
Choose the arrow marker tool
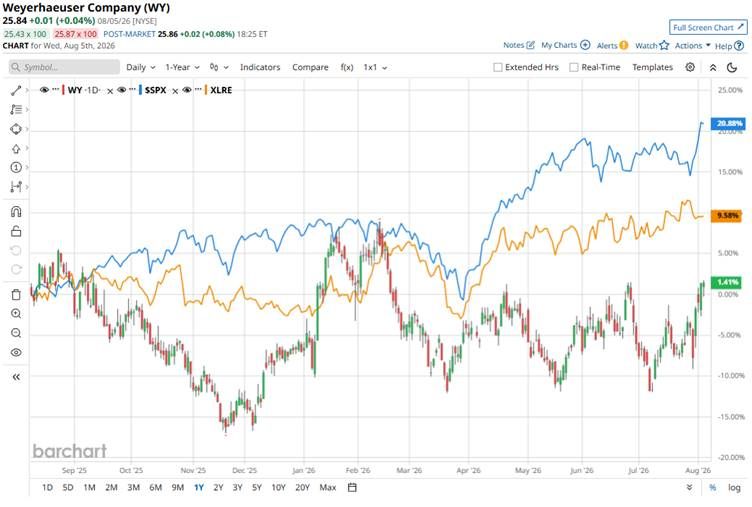[x=16, y=148]
